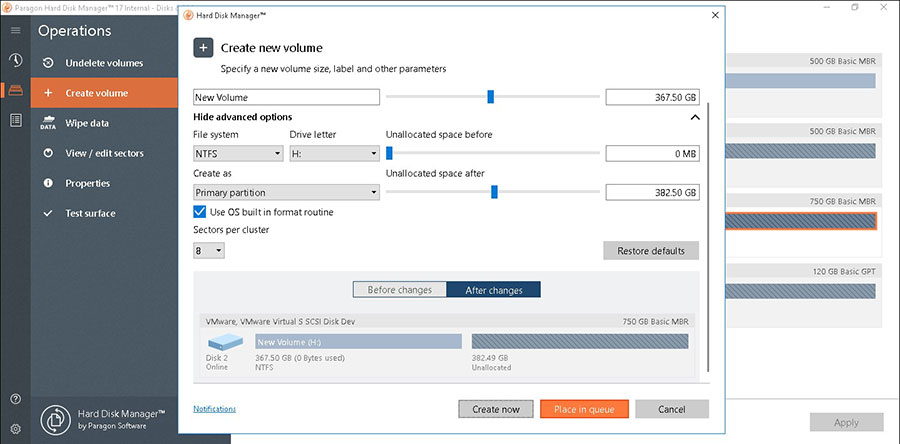The image size is (900, 444).
Task: Open the File system NTFS dropdown
Action: tap(238, 154)
